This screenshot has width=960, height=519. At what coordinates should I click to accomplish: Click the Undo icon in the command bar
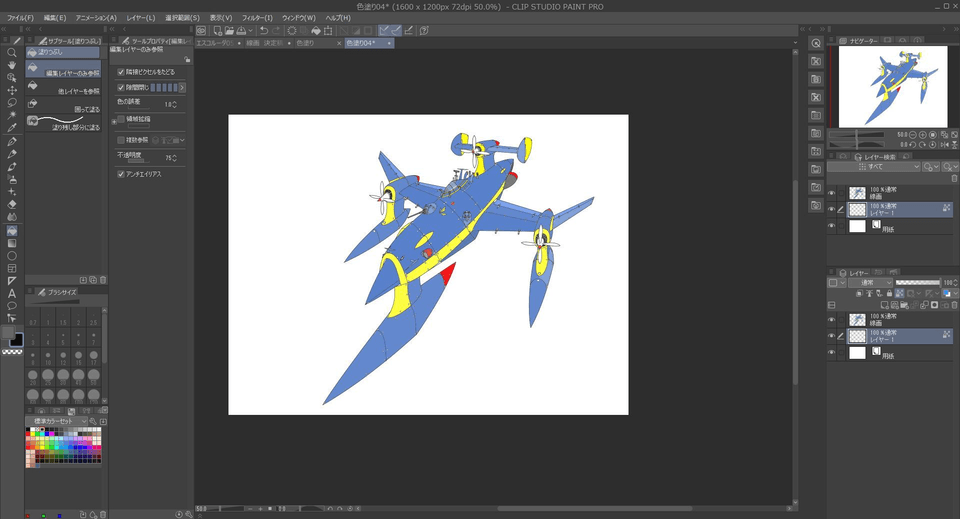tap(263, 31)
